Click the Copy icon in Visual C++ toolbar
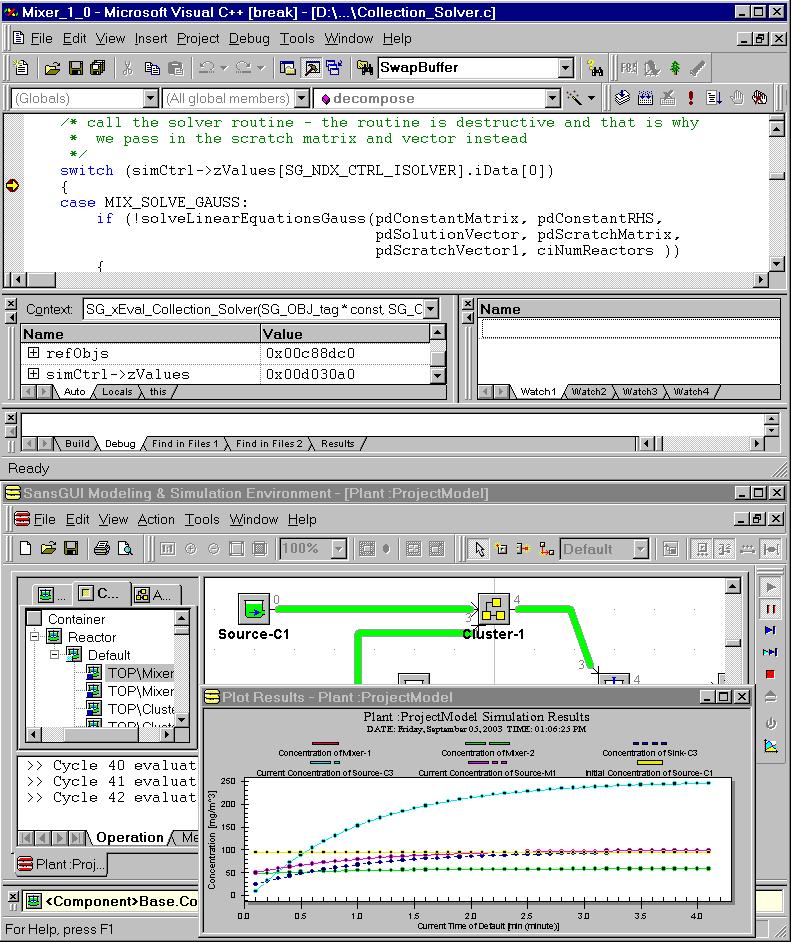Image resolution: width=791 pixels, height=942 pixels. coord(152,68)
